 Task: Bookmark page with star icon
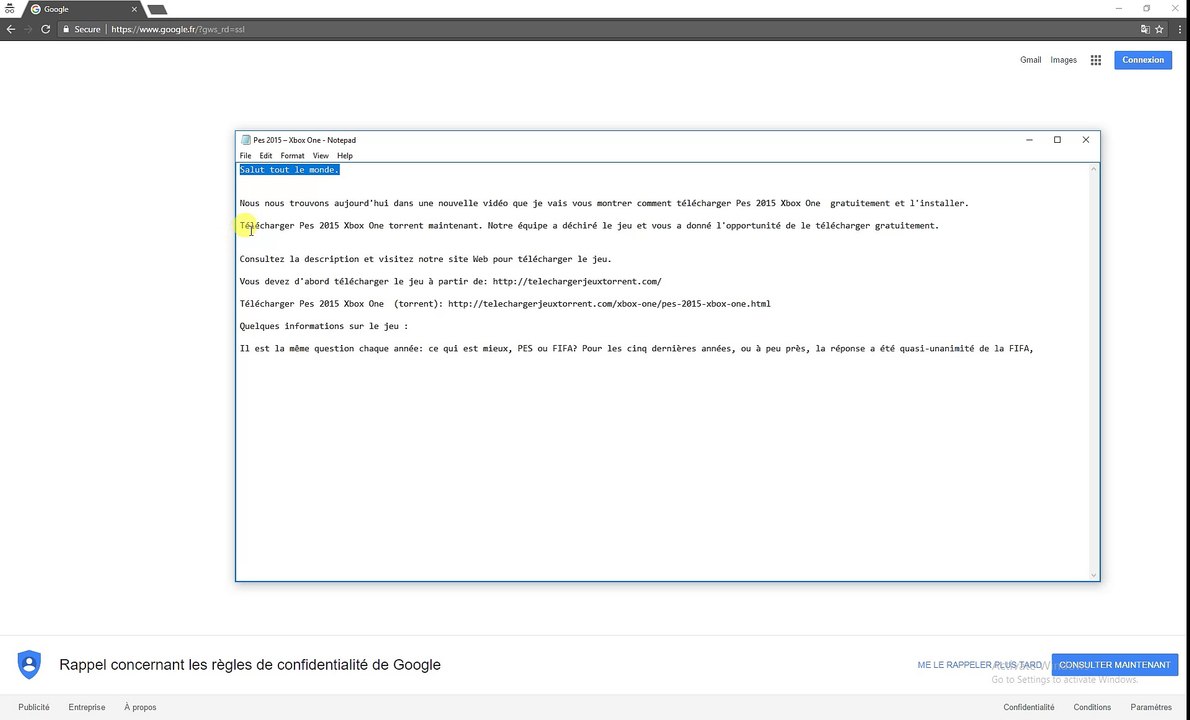(x=1159, y=30)
